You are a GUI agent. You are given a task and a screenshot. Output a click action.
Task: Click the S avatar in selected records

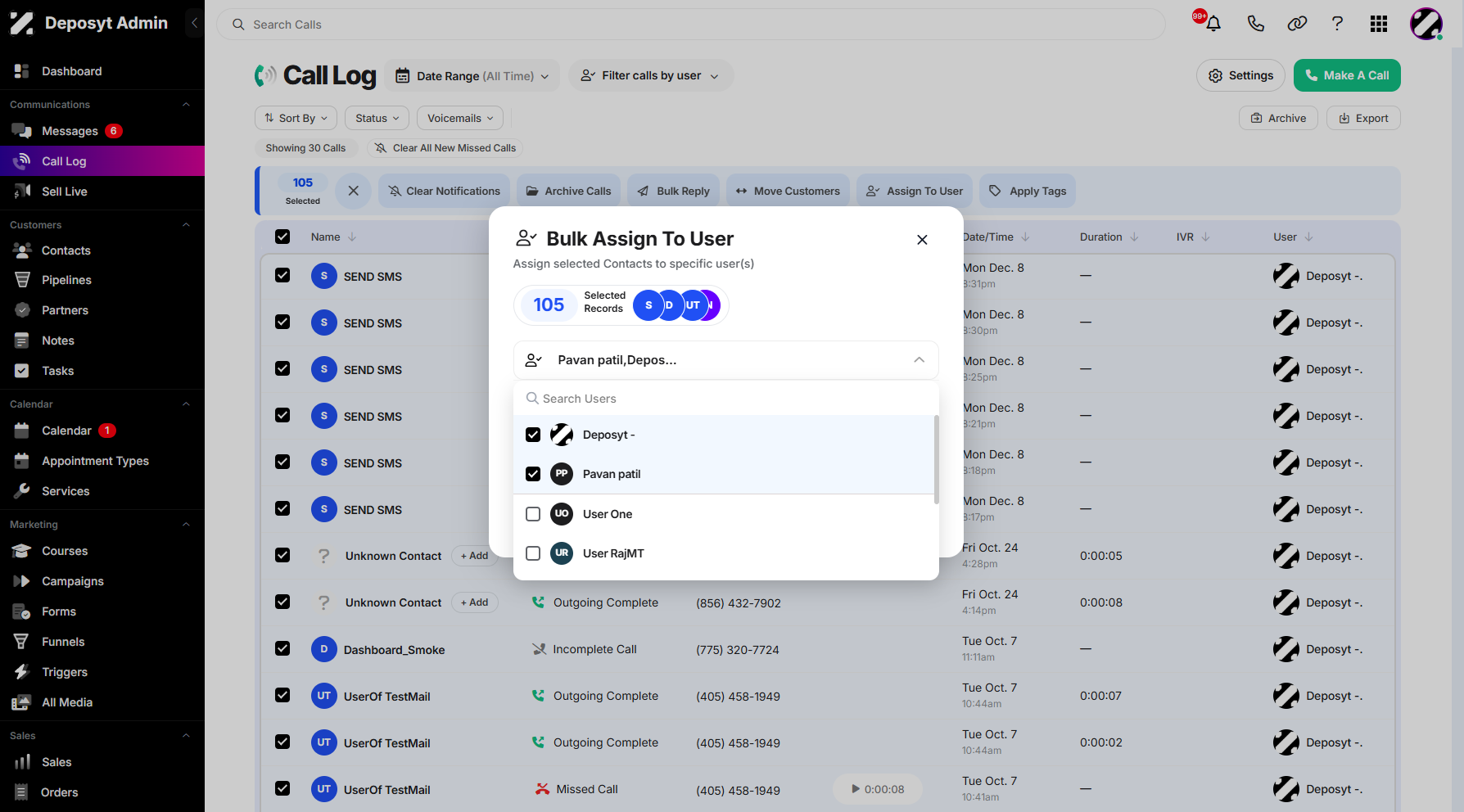point(648,305)
